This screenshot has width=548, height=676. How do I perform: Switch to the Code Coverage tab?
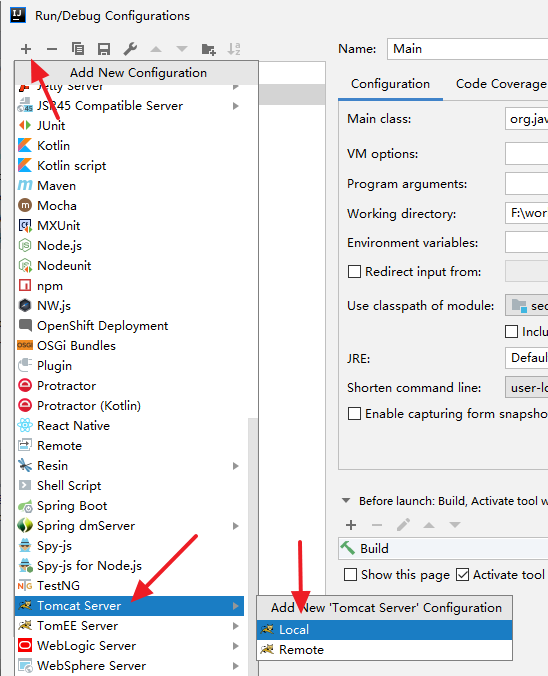pos(501,84)
